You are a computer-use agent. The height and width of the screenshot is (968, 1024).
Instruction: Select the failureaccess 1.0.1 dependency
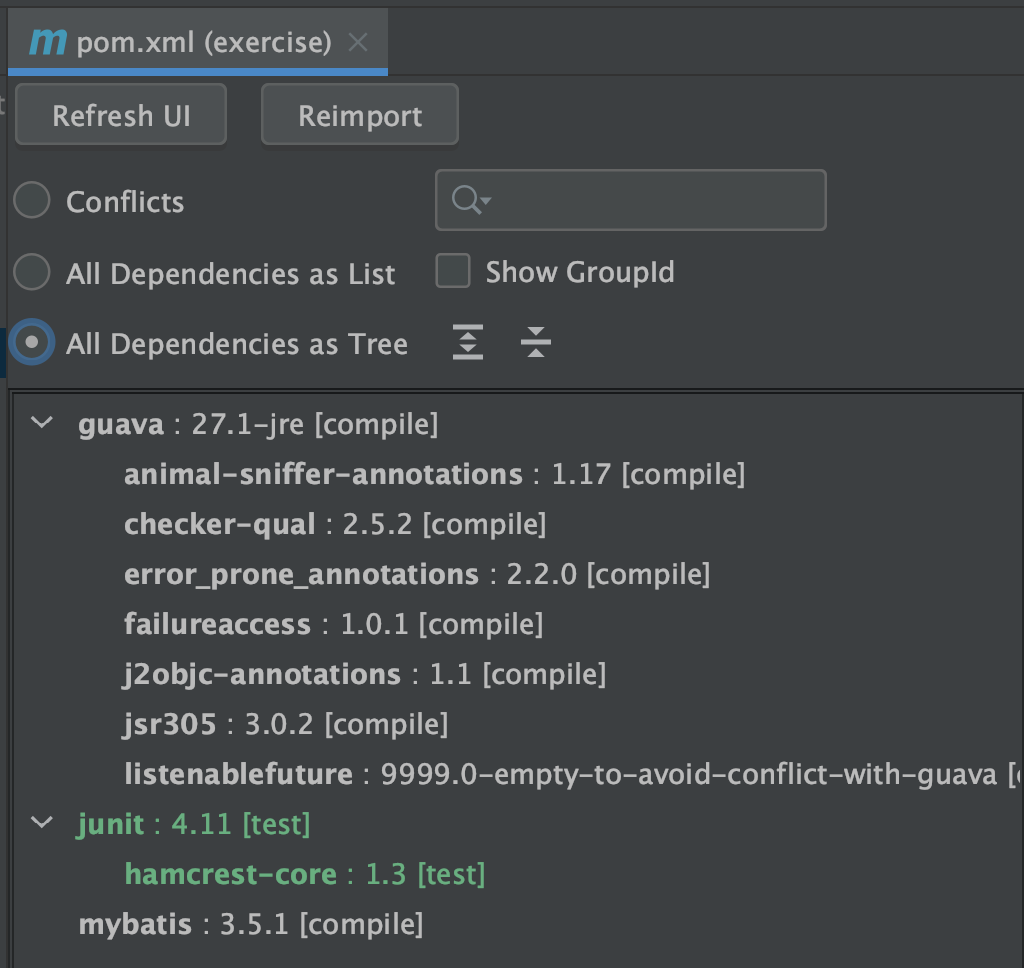[332, 624]
